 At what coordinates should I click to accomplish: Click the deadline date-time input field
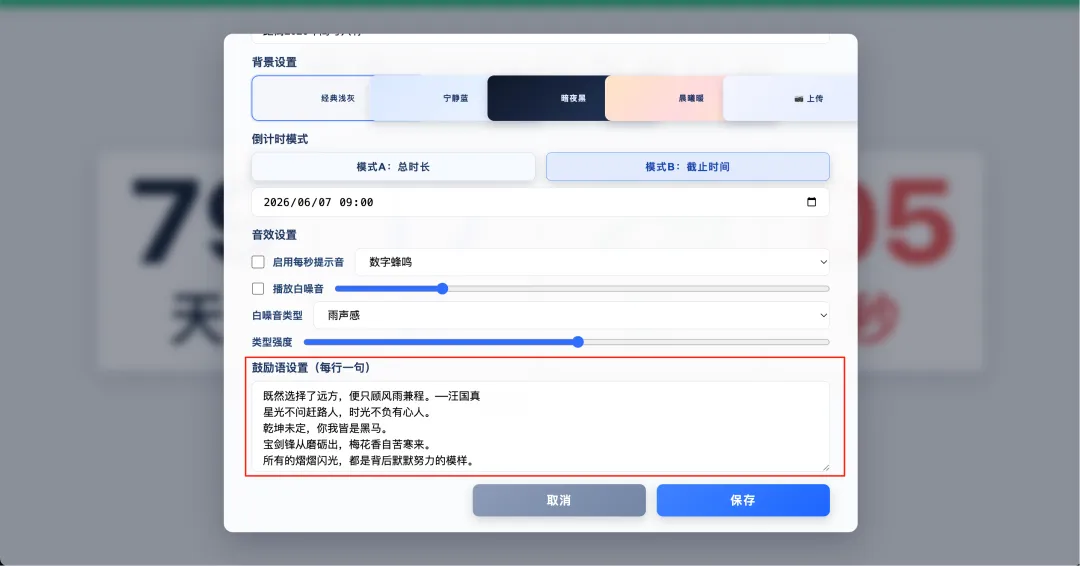coord(540,202)
